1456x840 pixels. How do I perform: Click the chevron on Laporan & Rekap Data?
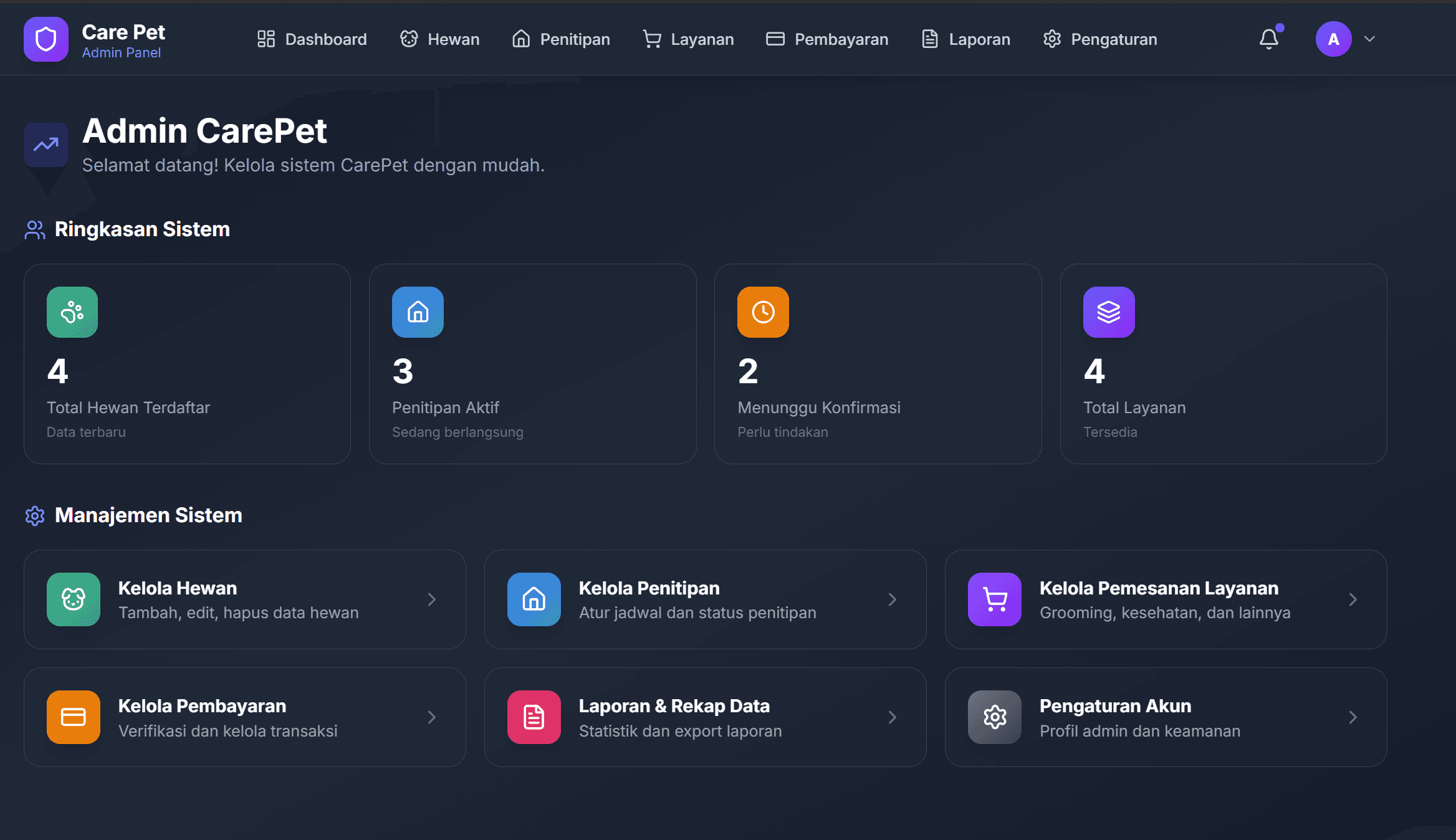(x=893, y=717)
